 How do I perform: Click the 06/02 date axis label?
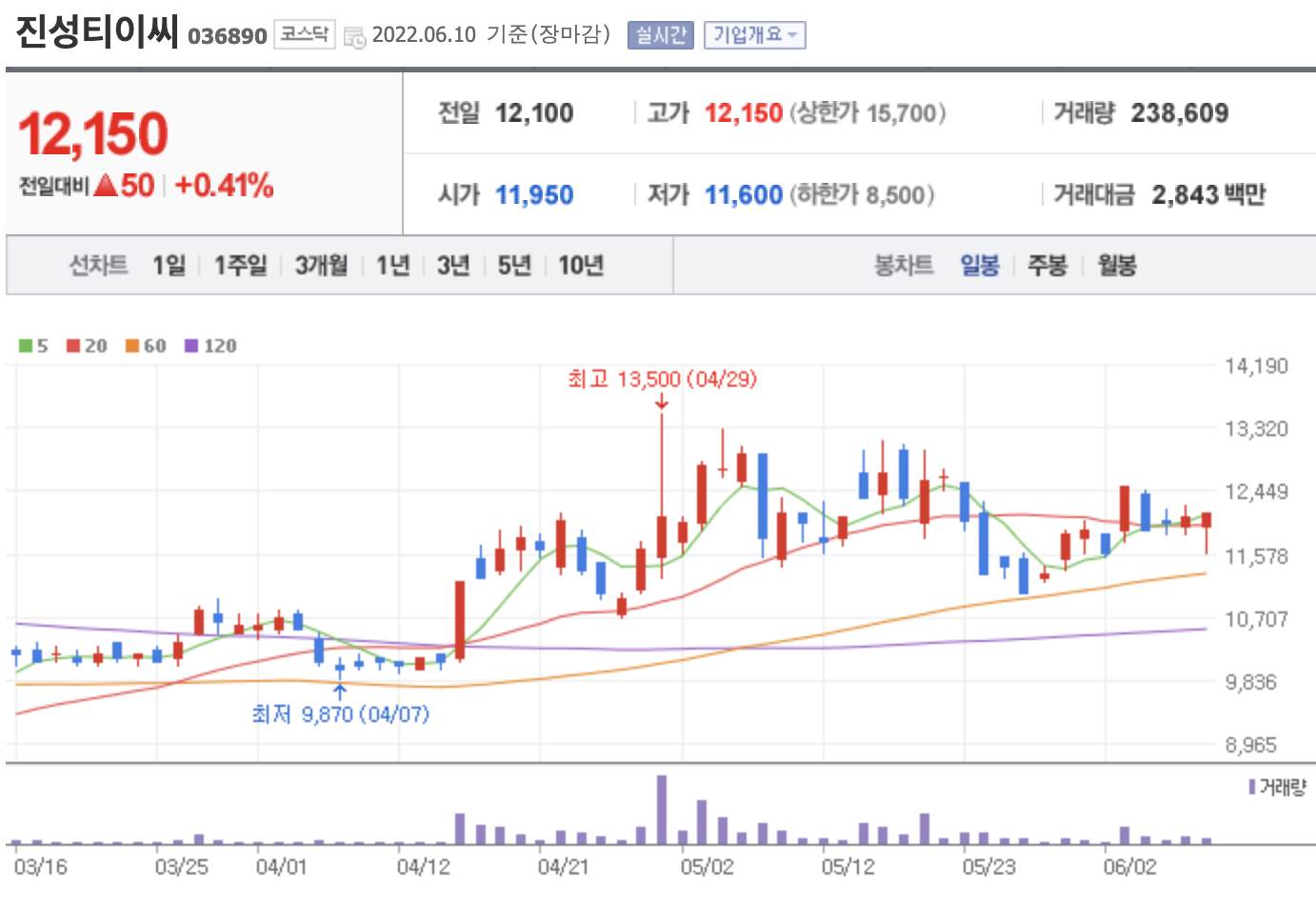click(1129, 867)
